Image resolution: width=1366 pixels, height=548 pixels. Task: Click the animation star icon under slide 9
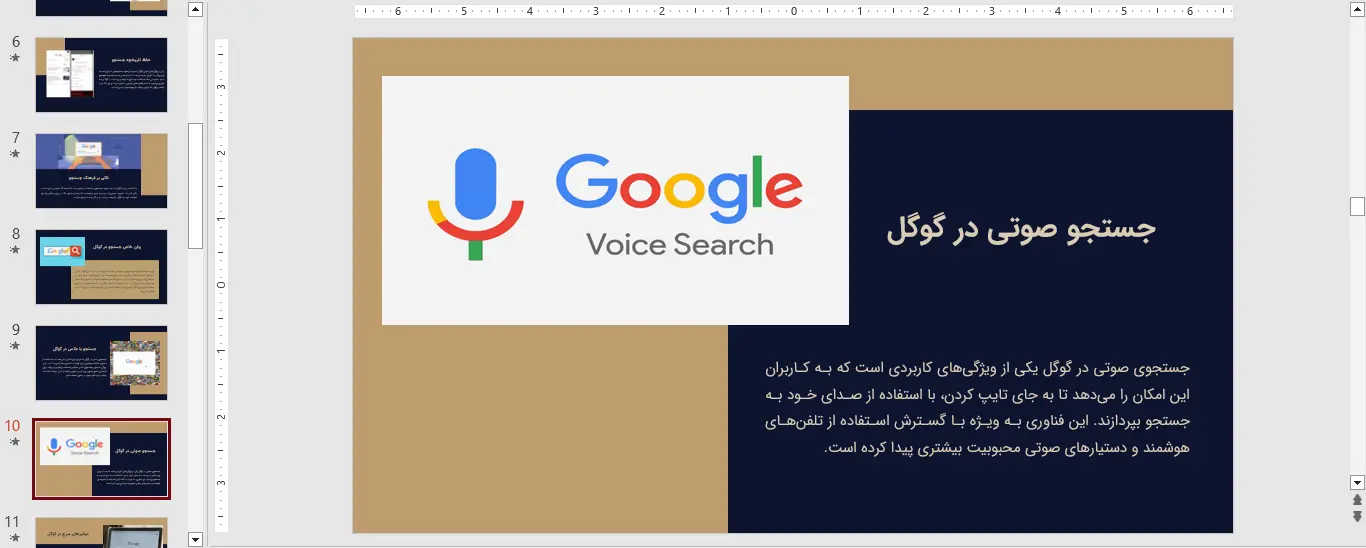pos(14,346)
